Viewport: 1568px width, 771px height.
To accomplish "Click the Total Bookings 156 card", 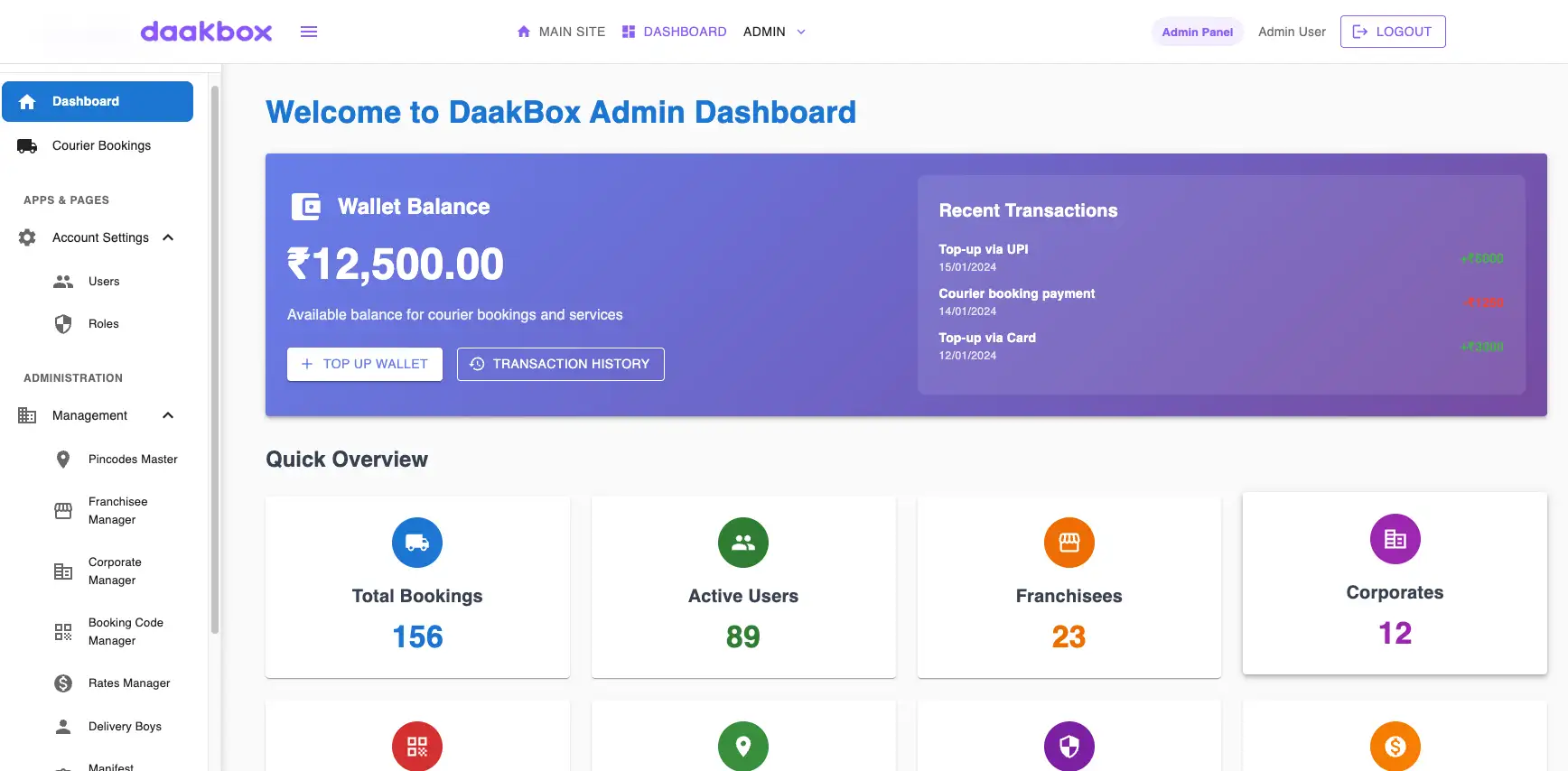I will tap(417, 587).
